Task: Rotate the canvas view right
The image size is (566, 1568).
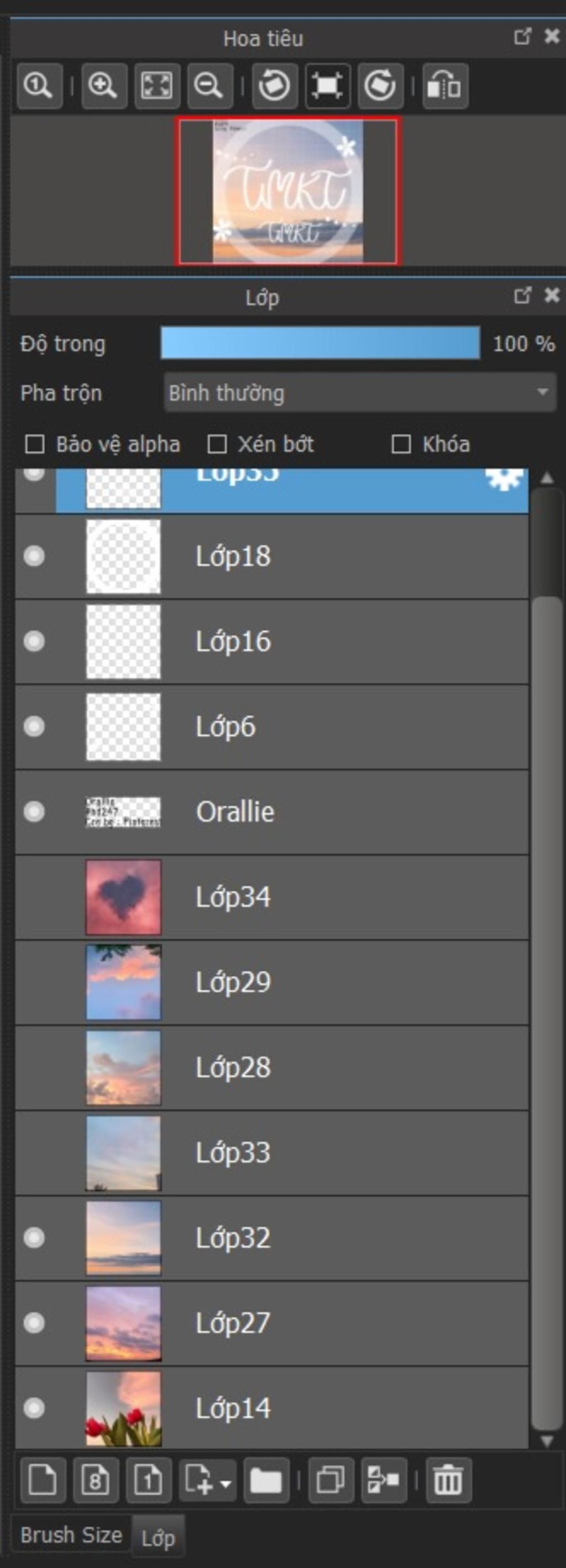Action: pyautogui.click(x=380, y=86)
